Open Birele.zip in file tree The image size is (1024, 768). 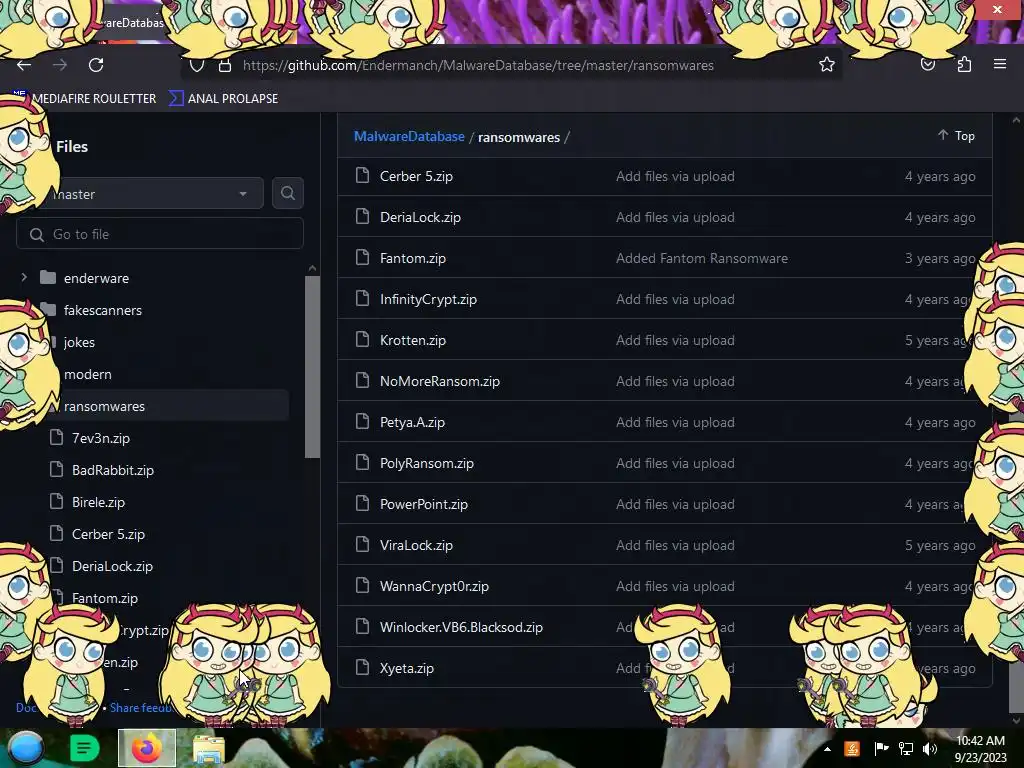point(98,502)
